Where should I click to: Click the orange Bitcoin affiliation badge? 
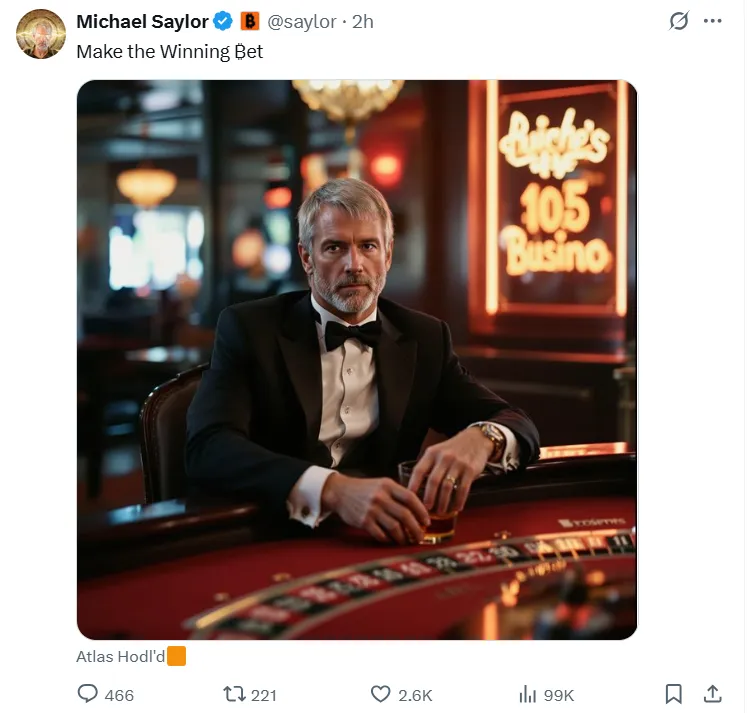click(x=250, y=21)
